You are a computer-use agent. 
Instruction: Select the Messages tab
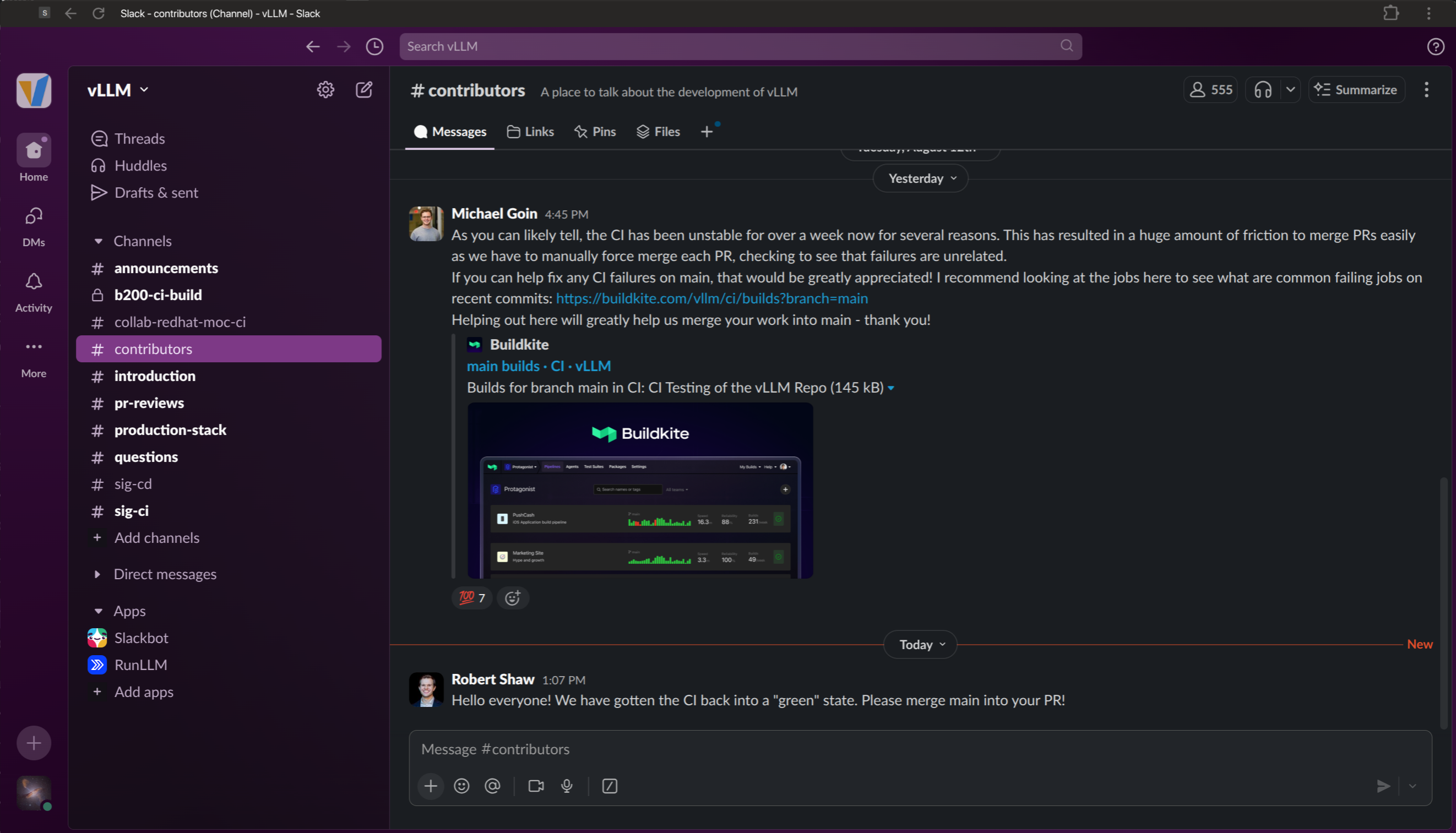tap(450, 132)
